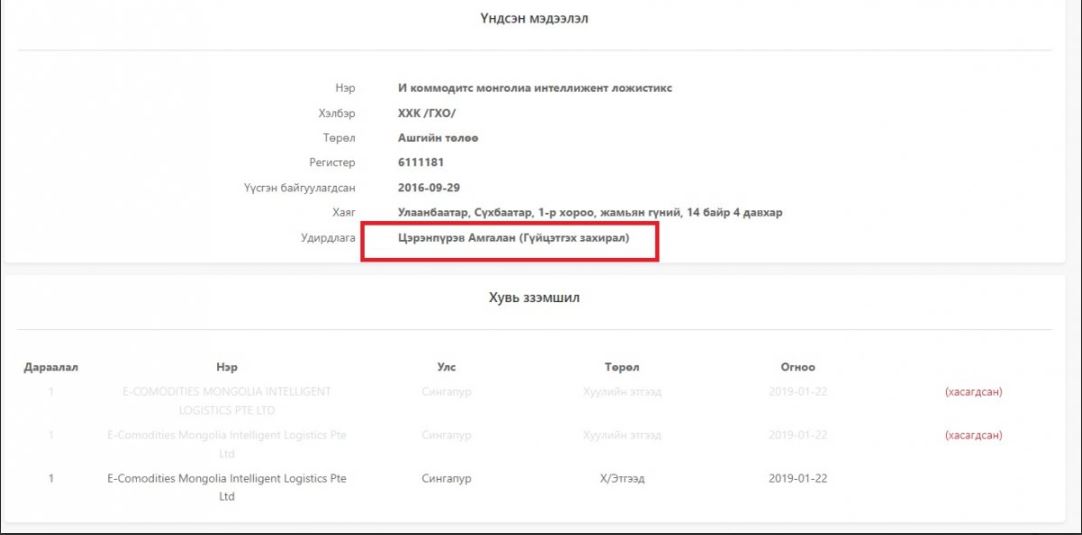Select company name "И коммодитс монголиа интеллижент ложистикс"
Image resolution: width=1082 pixels, height=535 pixels.
pos(534,88)
